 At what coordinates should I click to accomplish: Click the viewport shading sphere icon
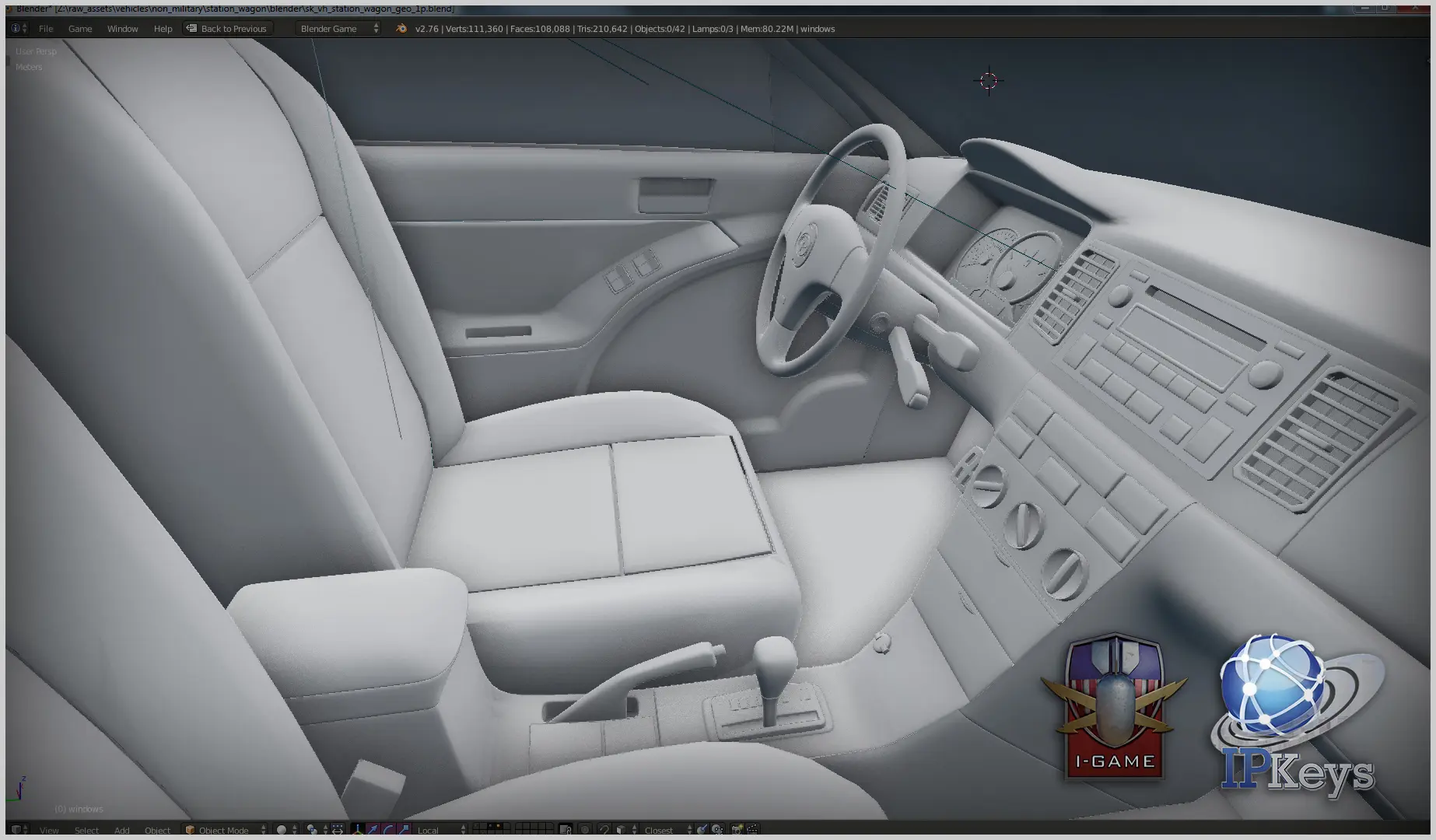click(x=282, y=830)
